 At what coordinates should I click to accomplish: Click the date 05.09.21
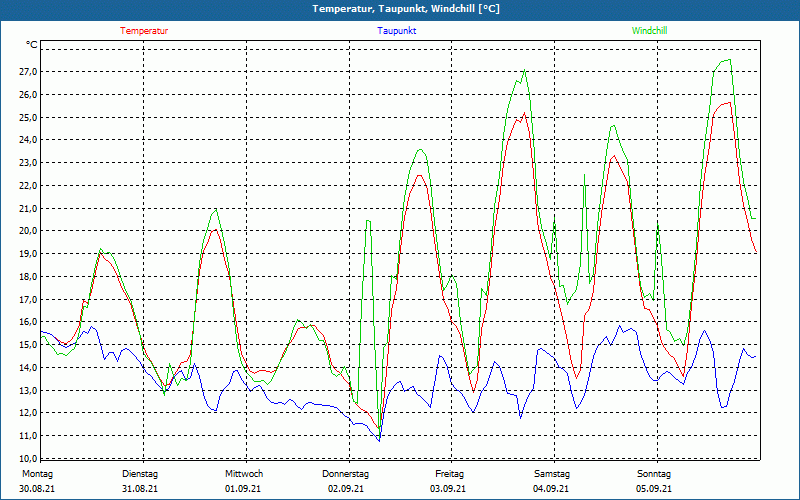(x=654, y=489)
